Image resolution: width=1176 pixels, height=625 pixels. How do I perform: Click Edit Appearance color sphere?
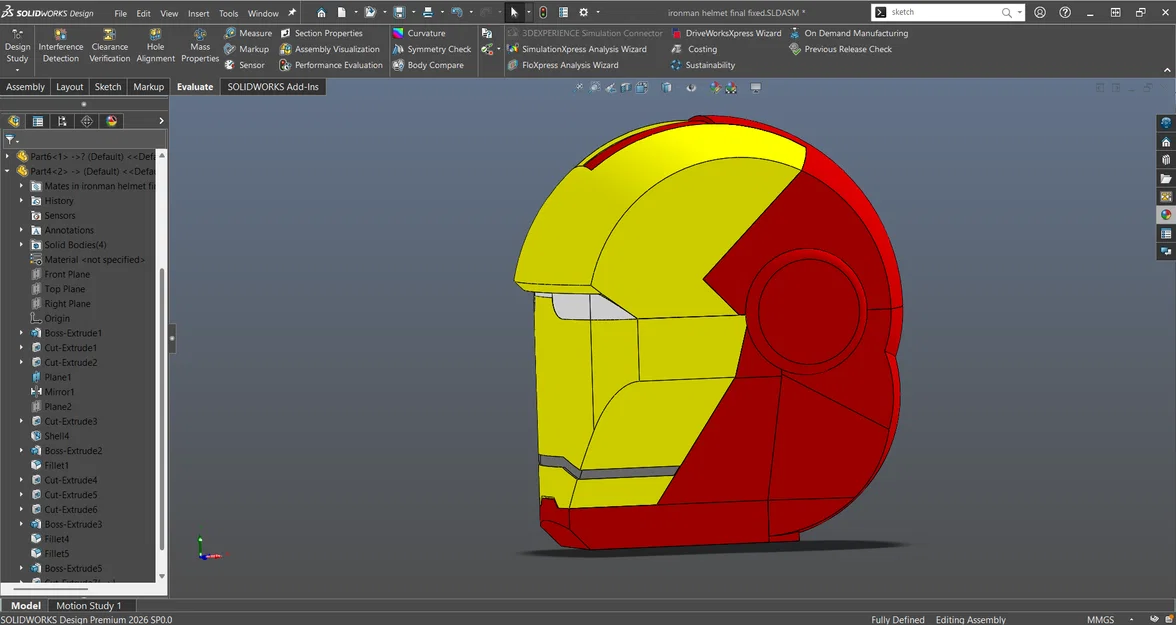click(x=713, y=87)
